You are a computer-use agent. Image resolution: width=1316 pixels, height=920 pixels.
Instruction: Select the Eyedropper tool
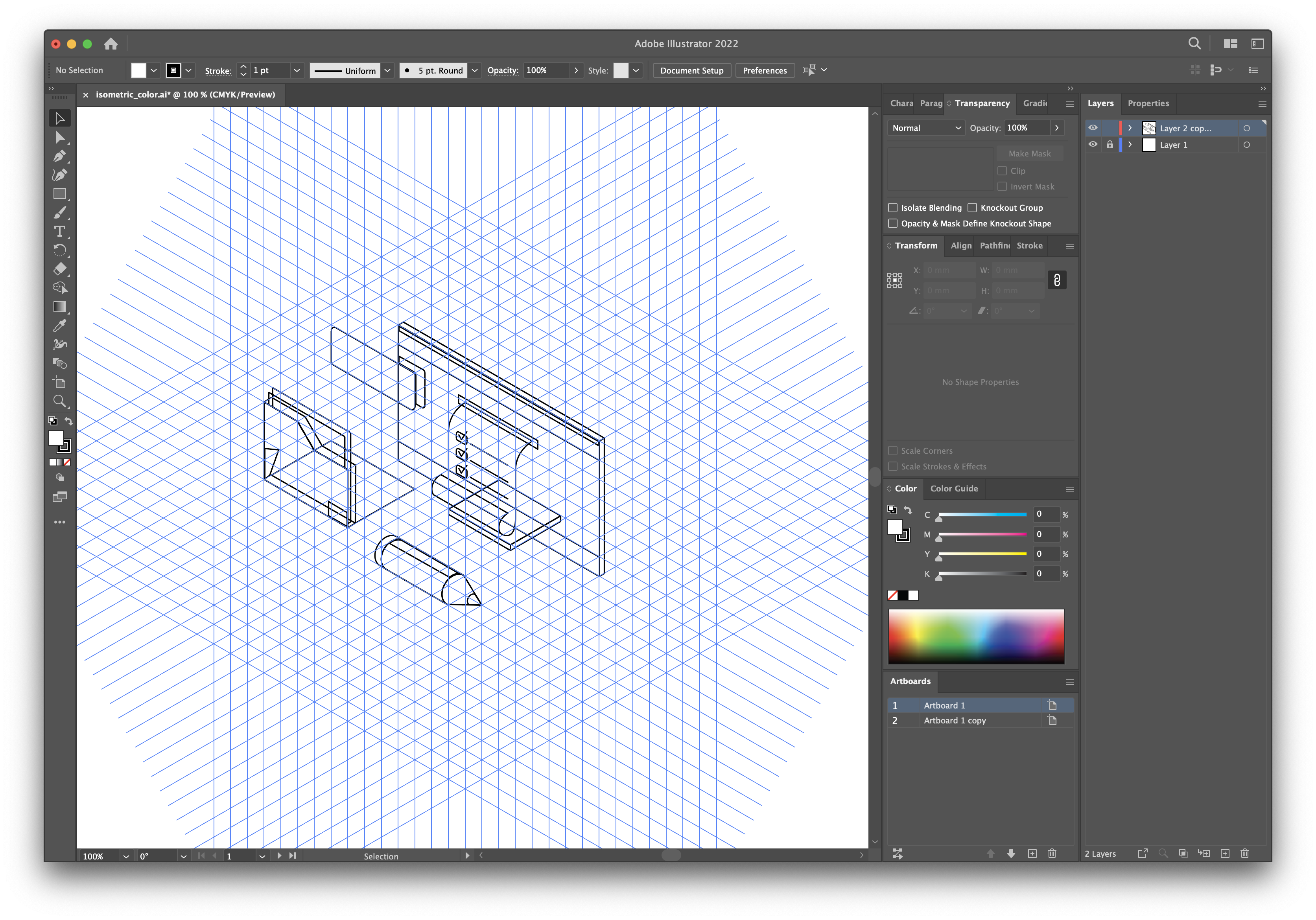[60, 326]
